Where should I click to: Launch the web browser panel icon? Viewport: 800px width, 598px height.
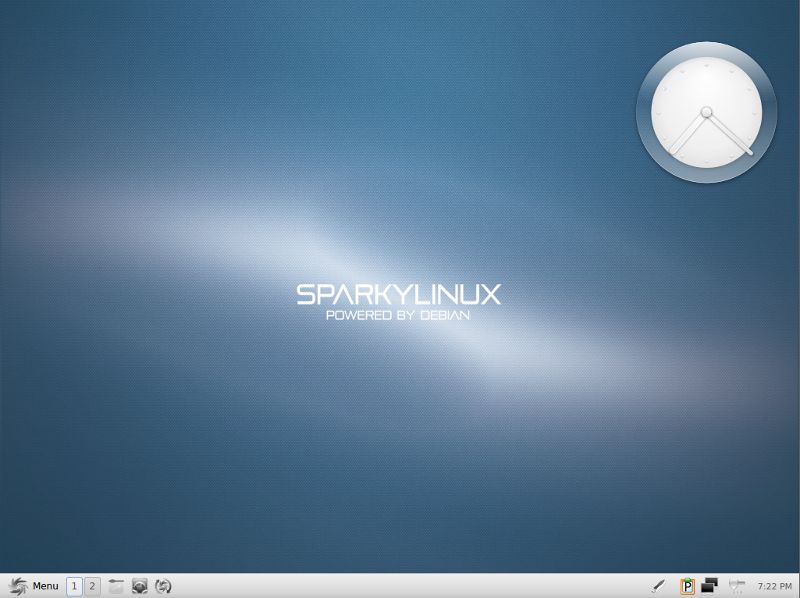[140, 586]
